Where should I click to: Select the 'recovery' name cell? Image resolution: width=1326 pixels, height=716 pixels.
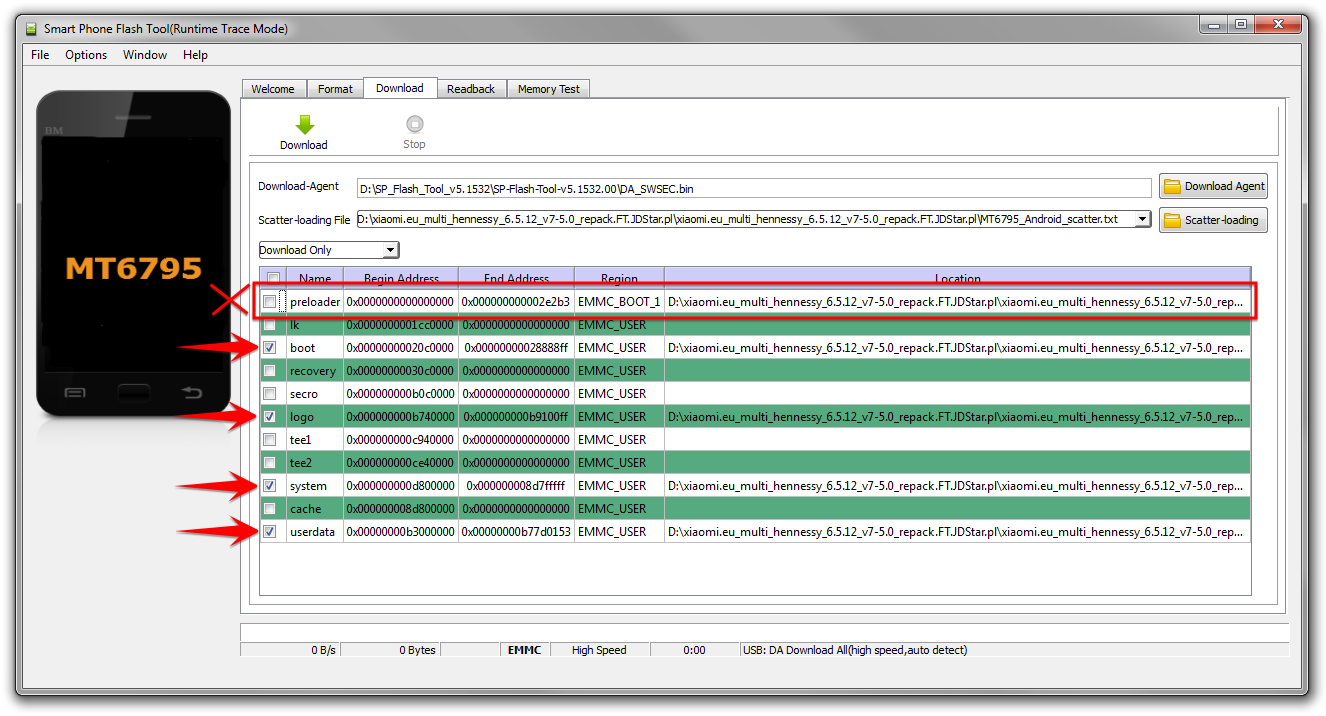coord(315,371)
